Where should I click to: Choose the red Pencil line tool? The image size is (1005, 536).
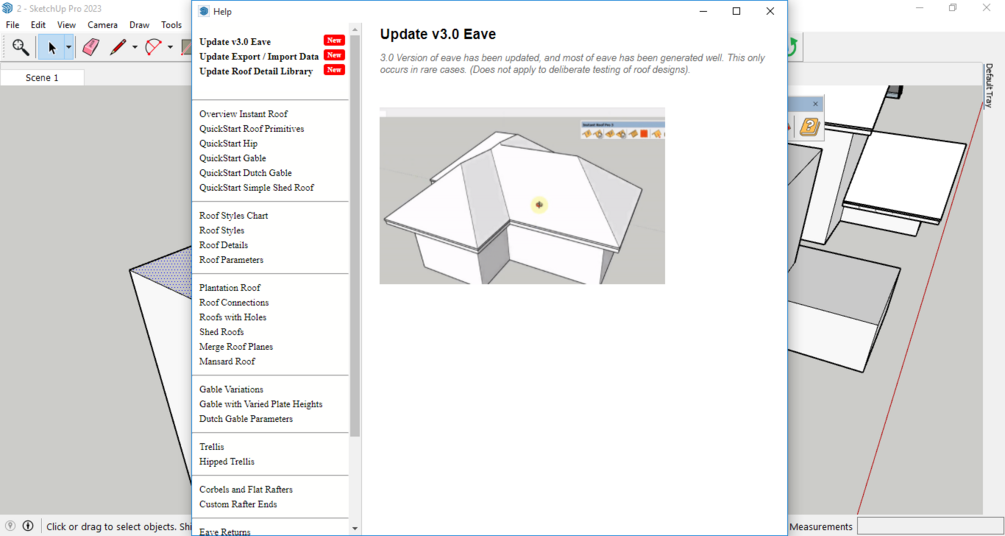(118, 47)
